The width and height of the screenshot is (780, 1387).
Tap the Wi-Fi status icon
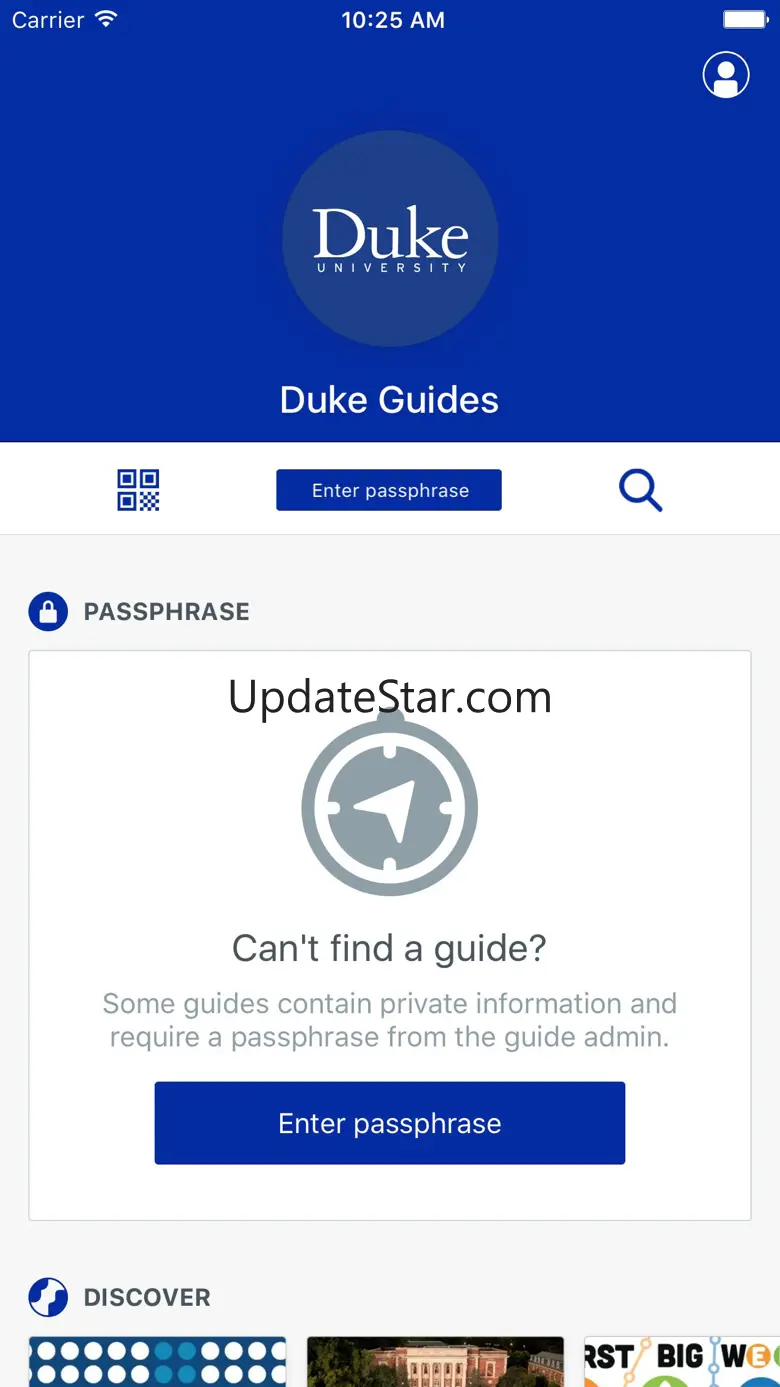[x=105, y=19]
